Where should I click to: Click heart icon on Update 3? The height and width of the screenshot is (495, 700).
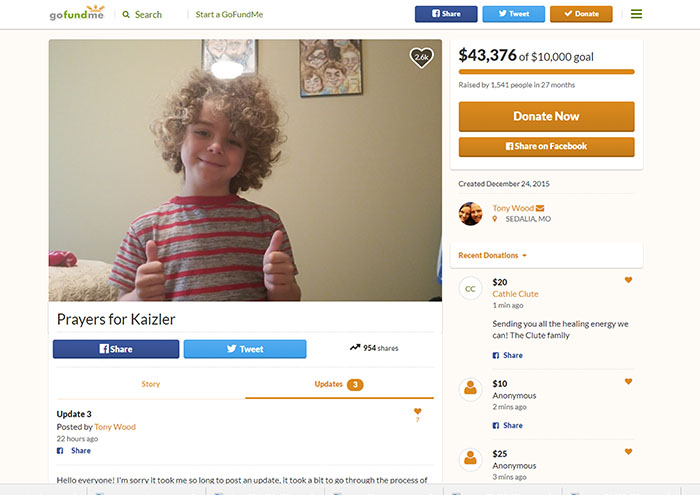(x=417, y=411)
